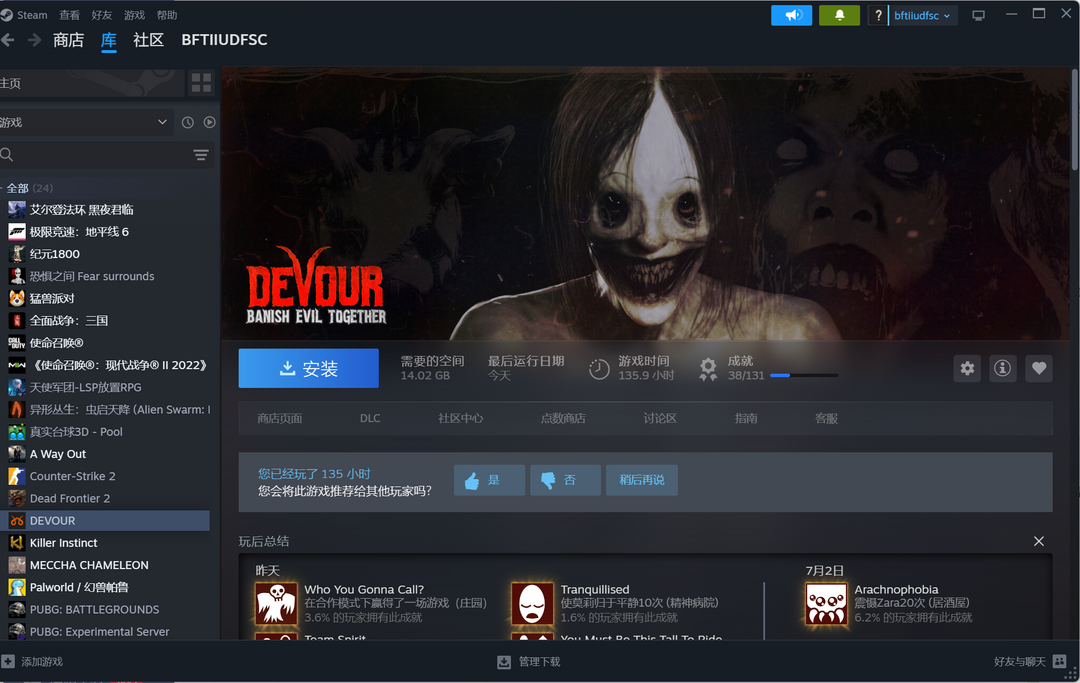Click the 添加游戏 plus icon
1080x683 pixels.
click(8, 662)
